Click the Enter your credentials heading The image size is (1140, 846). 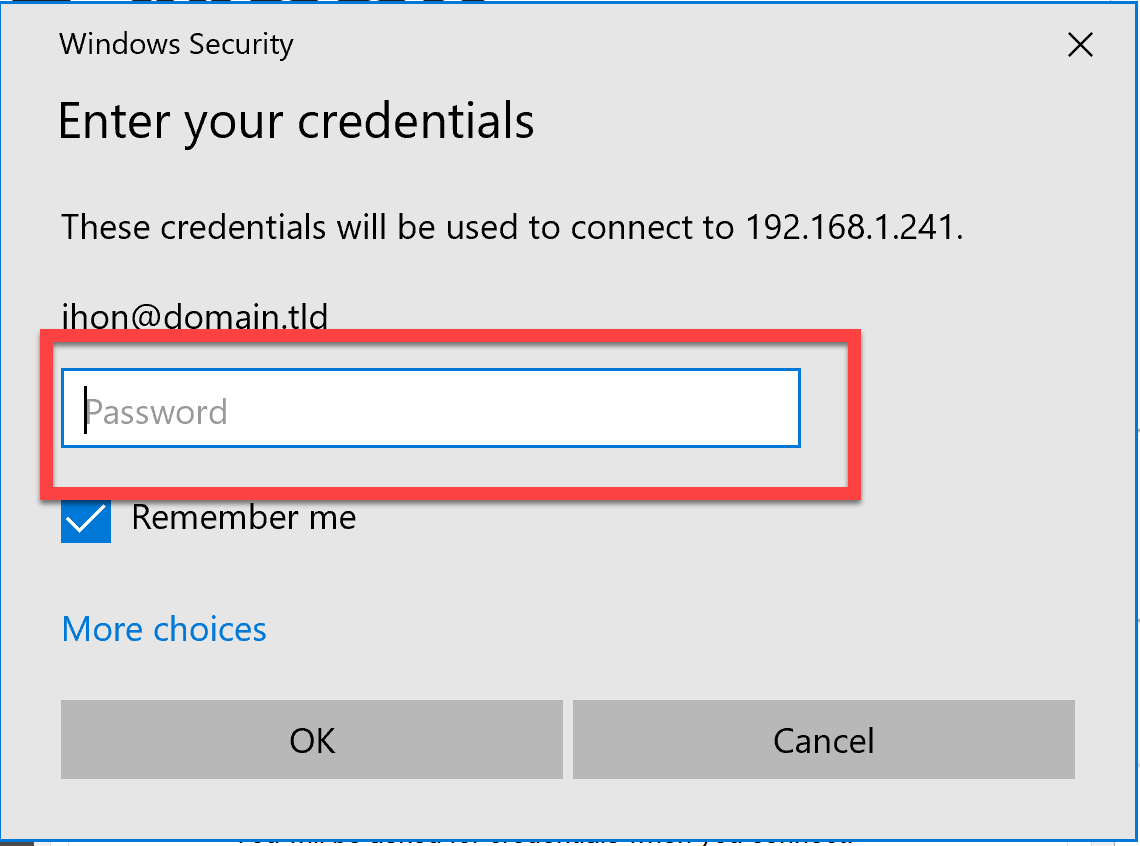[296, 121]
